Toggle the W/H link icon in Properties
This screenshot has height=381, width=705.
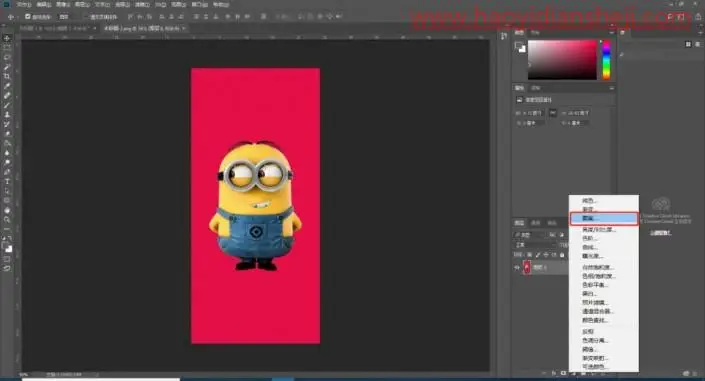[x=553, y=113]
